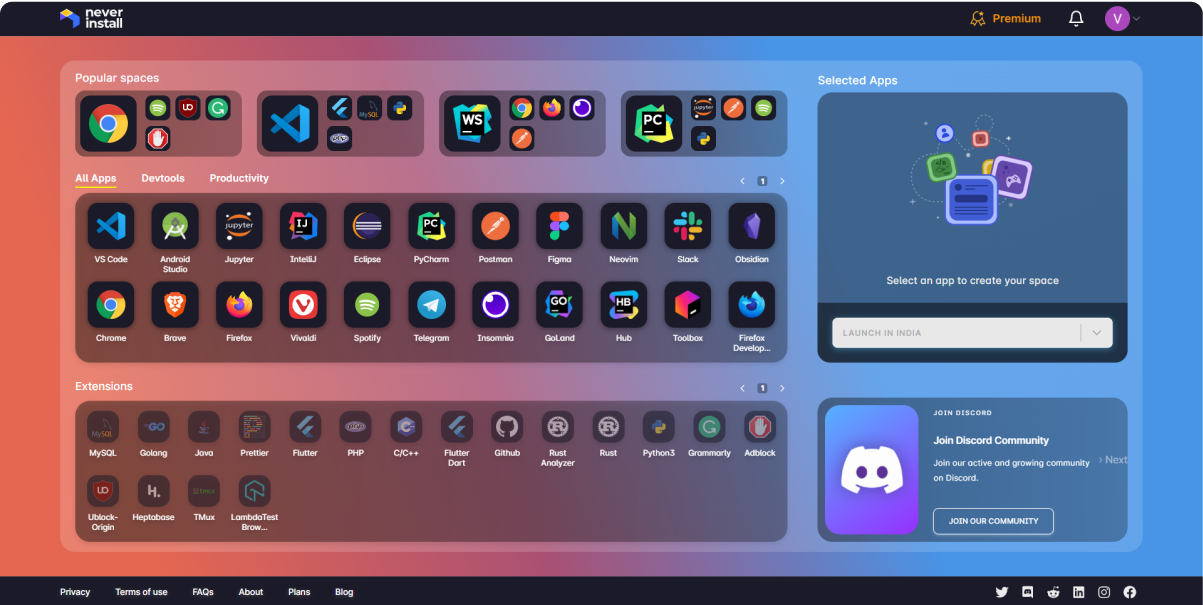Image resolution: width=1203 pixels, height=605 pixels.
Task: Choose Insomnia in All Apps grid
Action: tap(495, 305)
